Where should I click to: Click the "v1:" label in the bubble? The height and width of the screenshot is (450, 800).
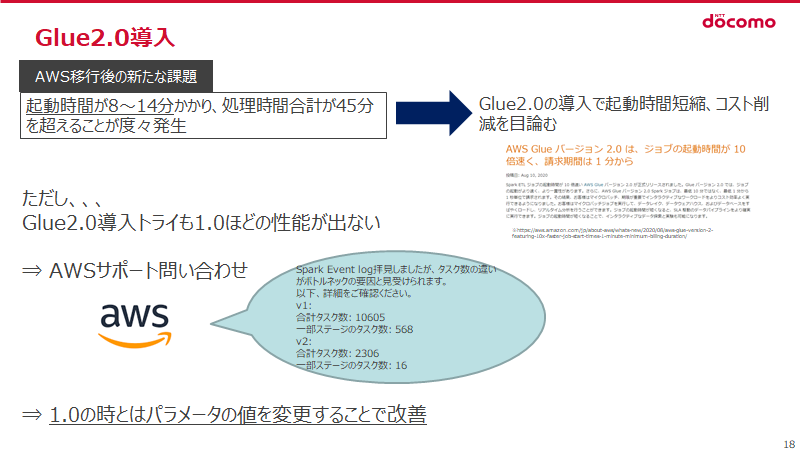(x=304, y=305)
